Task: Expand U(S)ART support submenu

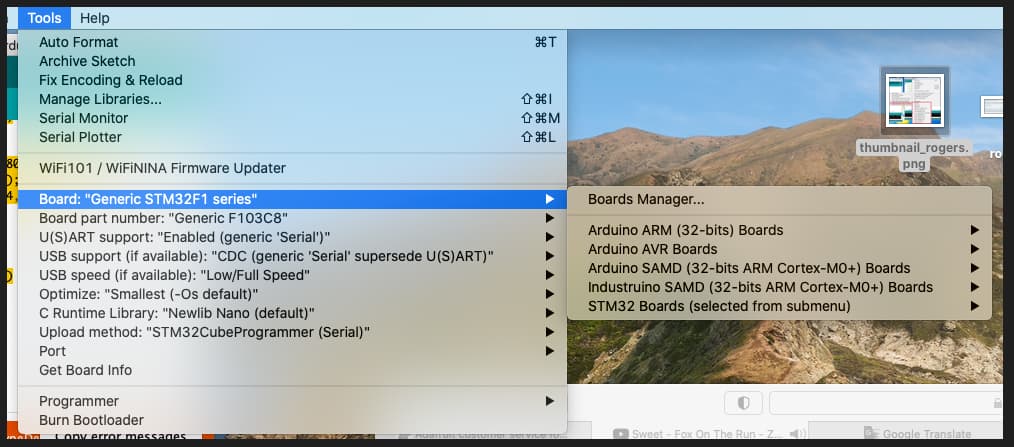Action: click(x=292, y=237)
